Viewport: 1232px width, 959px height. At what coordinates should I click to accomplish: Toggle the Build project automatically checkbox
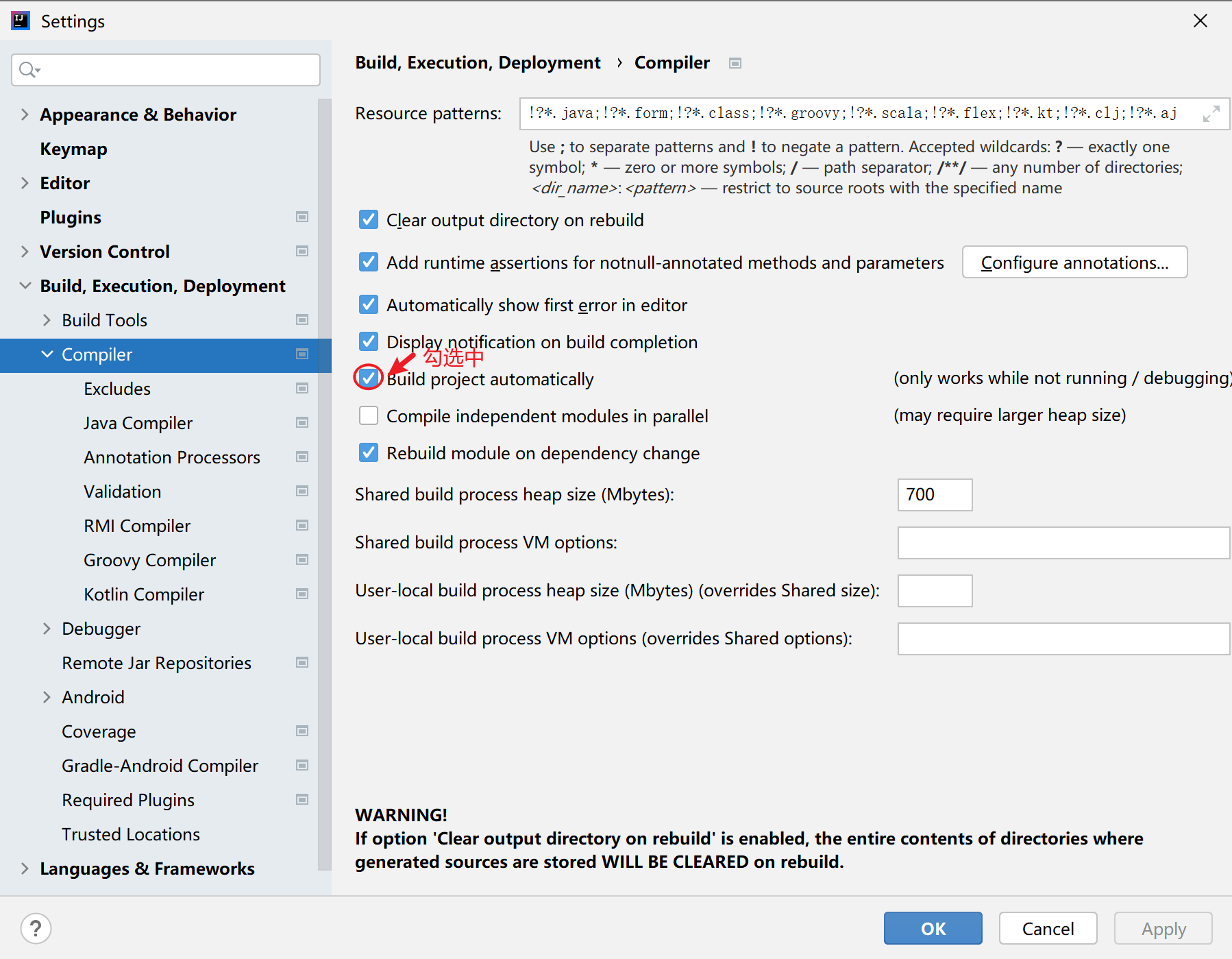point(369,378)
